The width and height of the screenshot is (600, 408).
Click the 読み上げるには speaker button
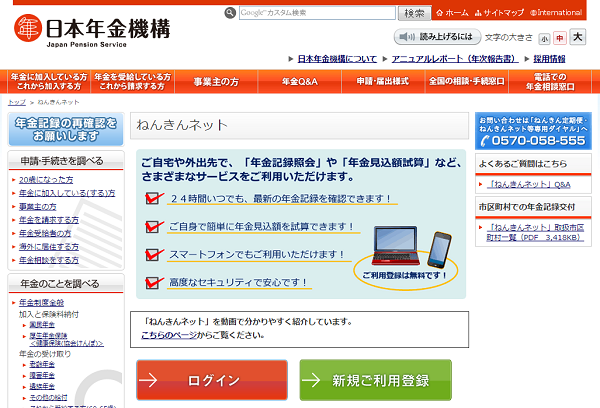(437, 37)
